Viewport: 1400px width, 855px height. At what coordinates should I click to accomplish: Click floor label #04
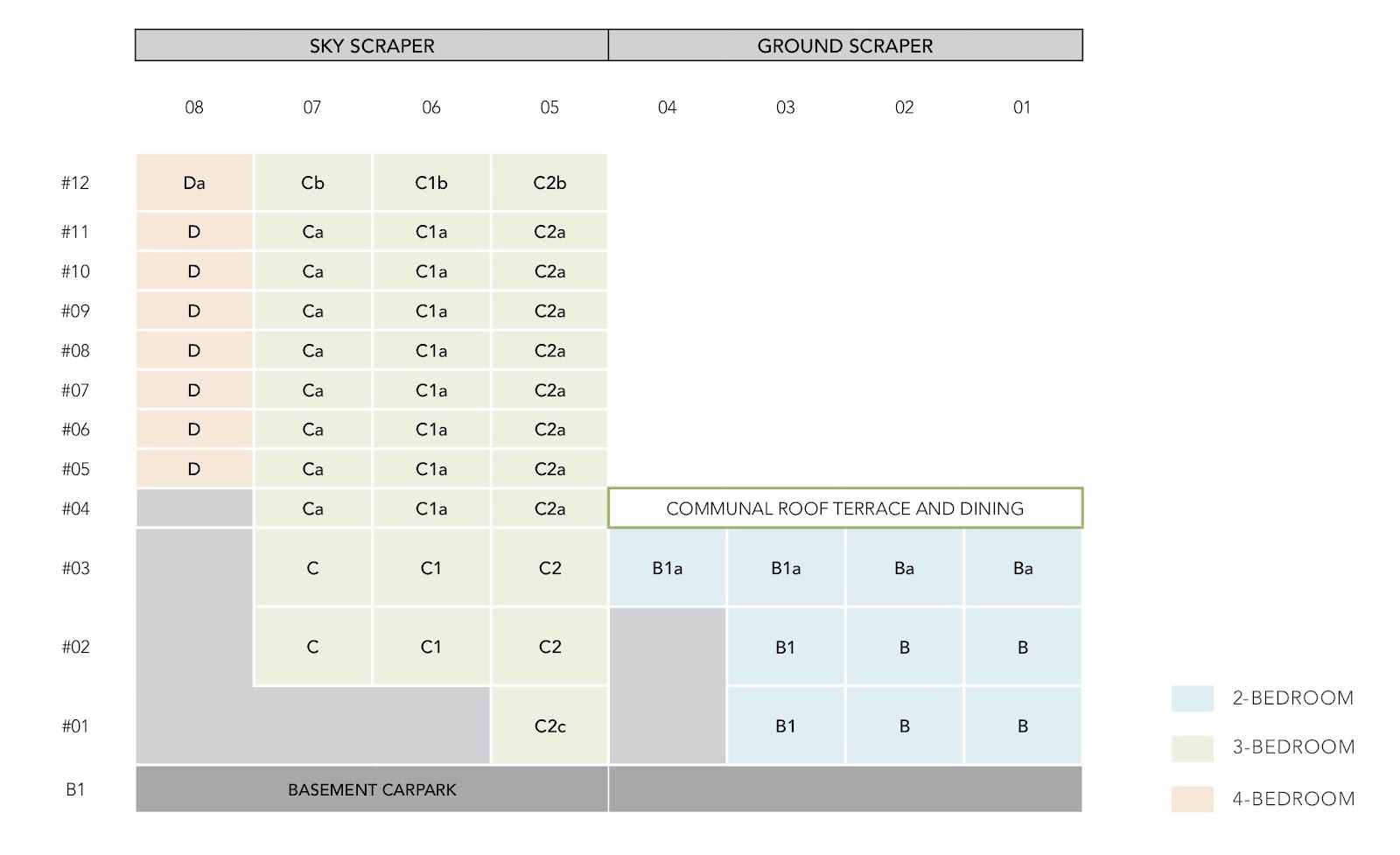(75, 508)
